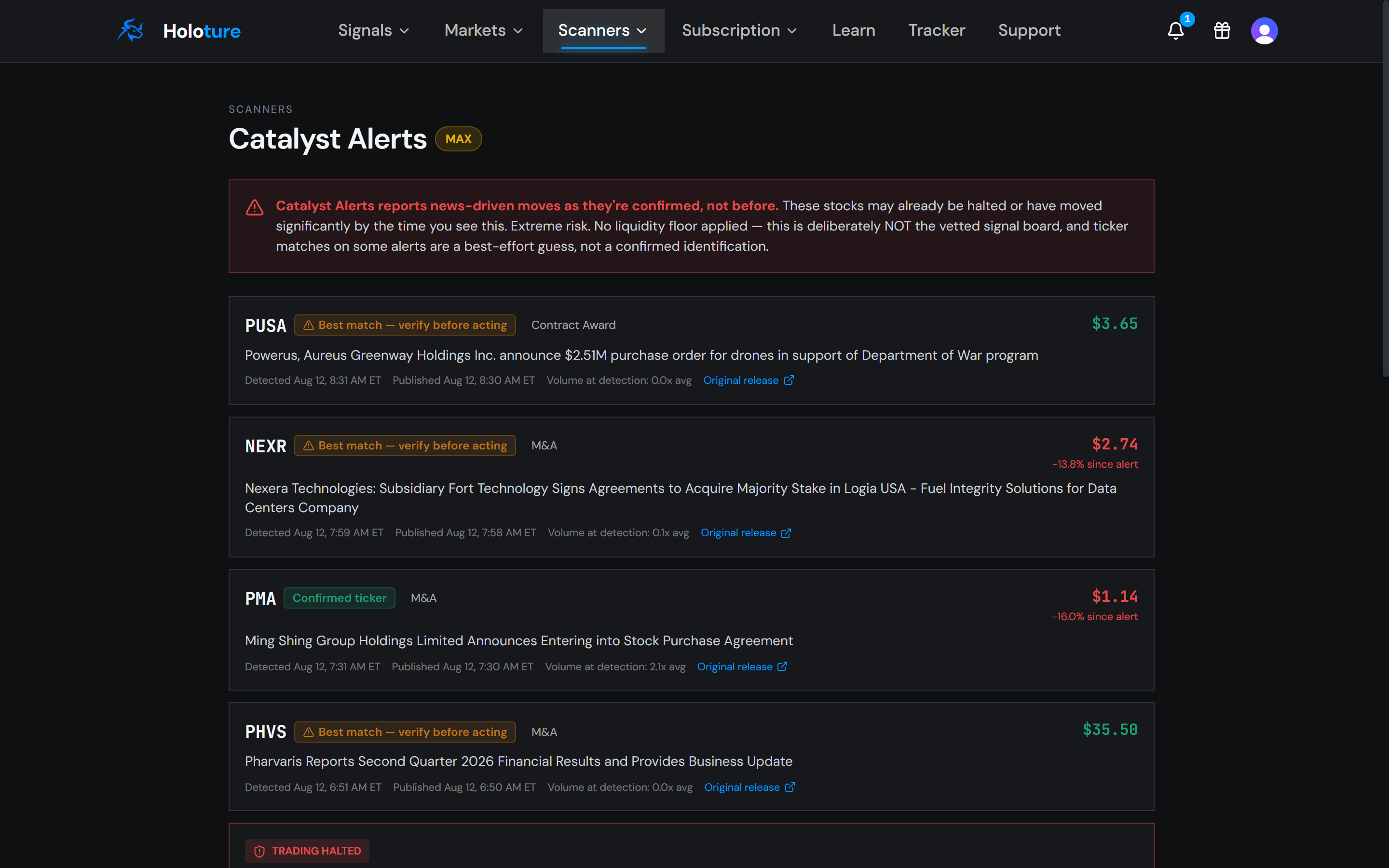
Task: Click NEXR Best match verify badge
Action: [405, 446]
